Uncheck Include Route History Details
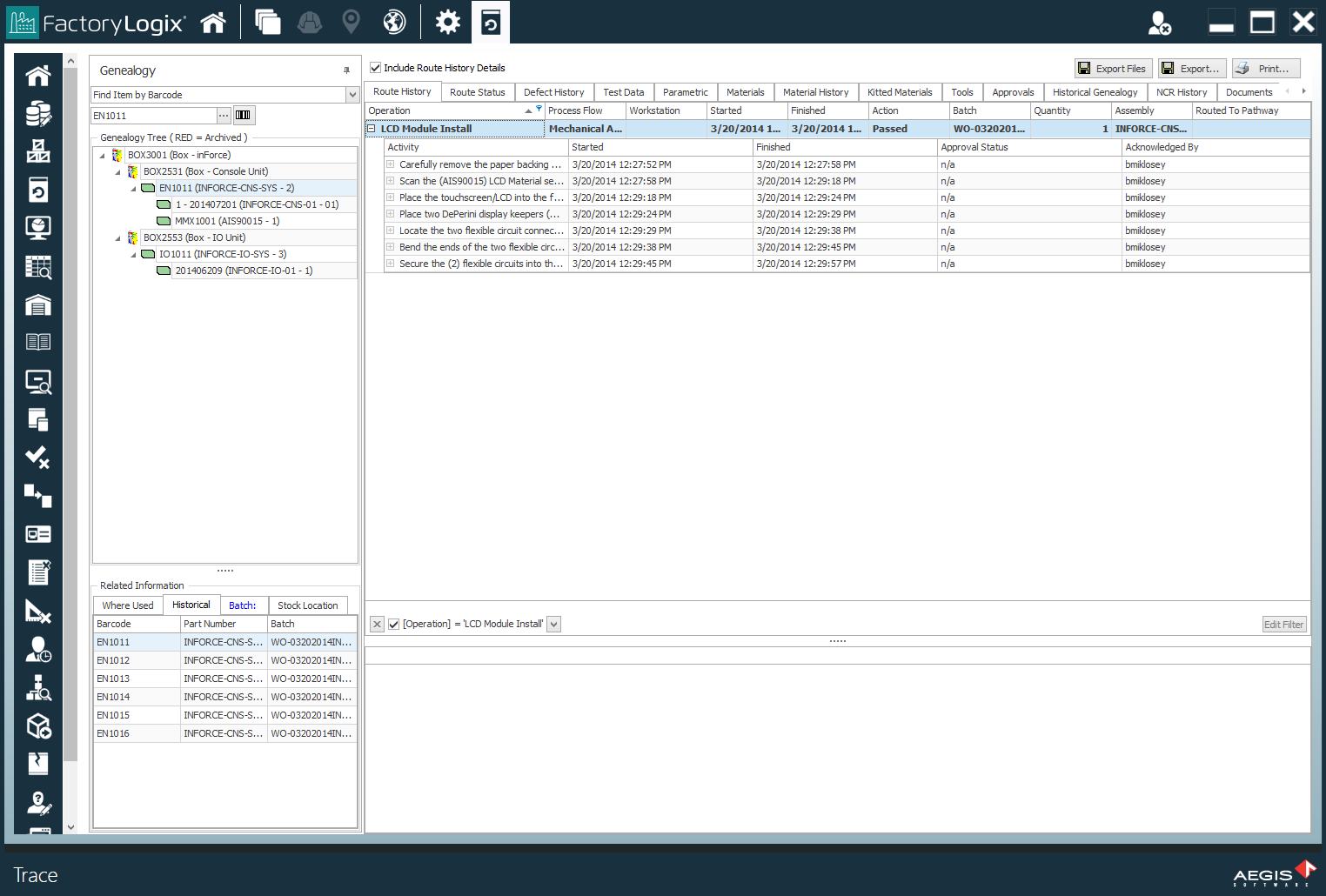Screen dimensions: 1326x896 tap(375, 67)
